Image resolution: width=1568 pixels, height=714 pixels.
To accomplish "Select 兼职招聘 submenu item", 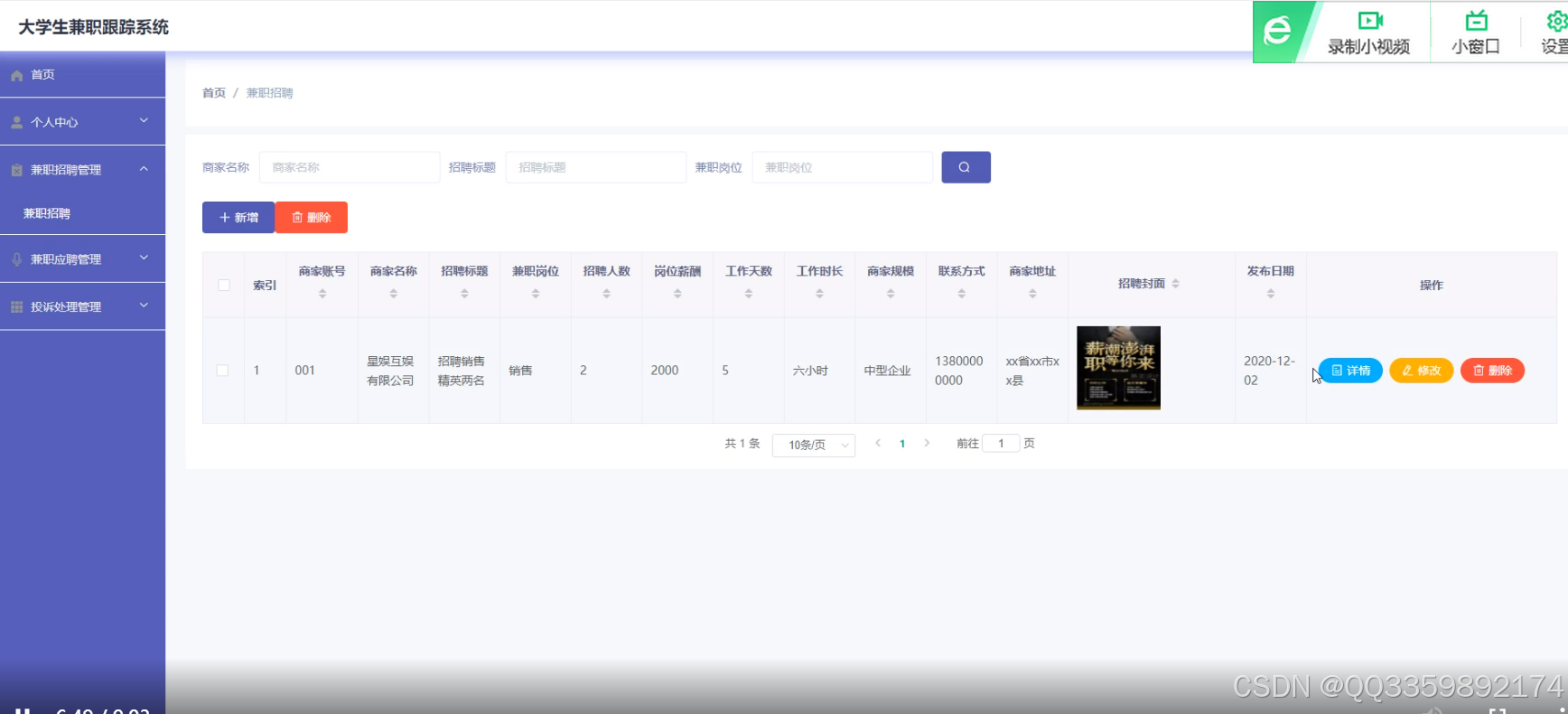I will tap(82, 213).
